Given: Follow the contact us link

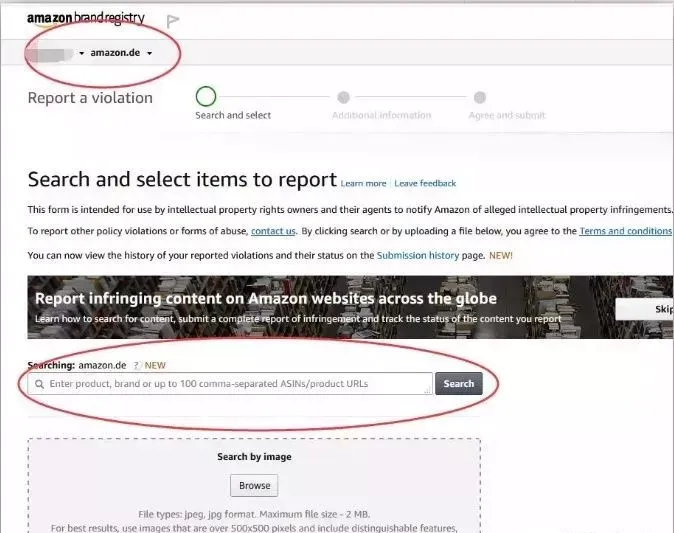Looking at the screenshot, I should (273, 231).
